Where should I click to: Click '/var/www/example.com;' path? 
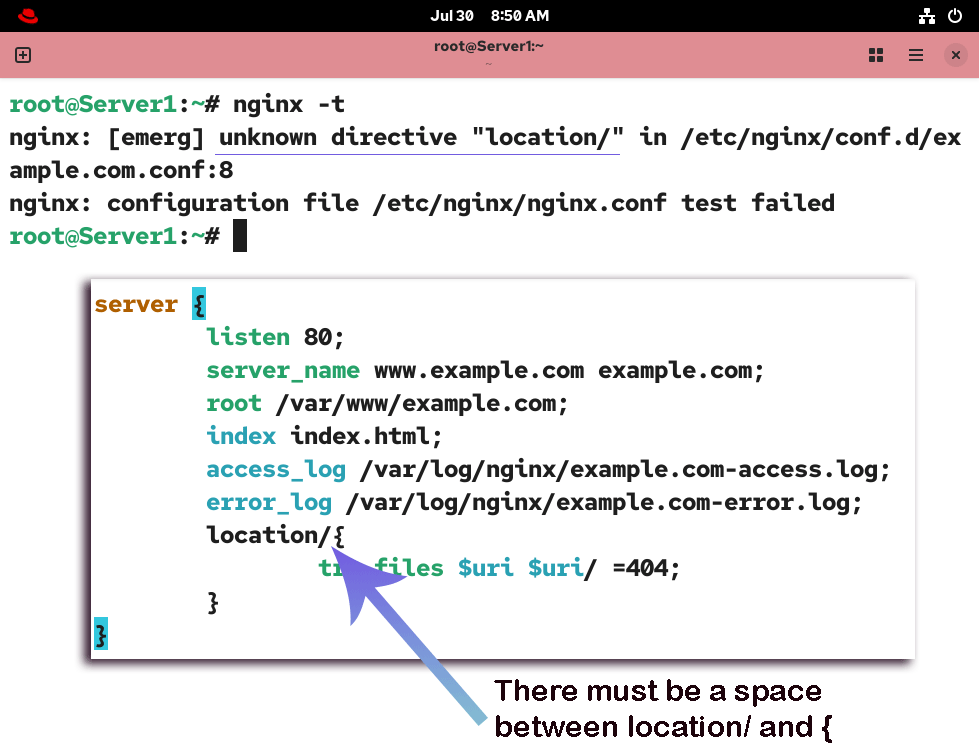point(422,403)
